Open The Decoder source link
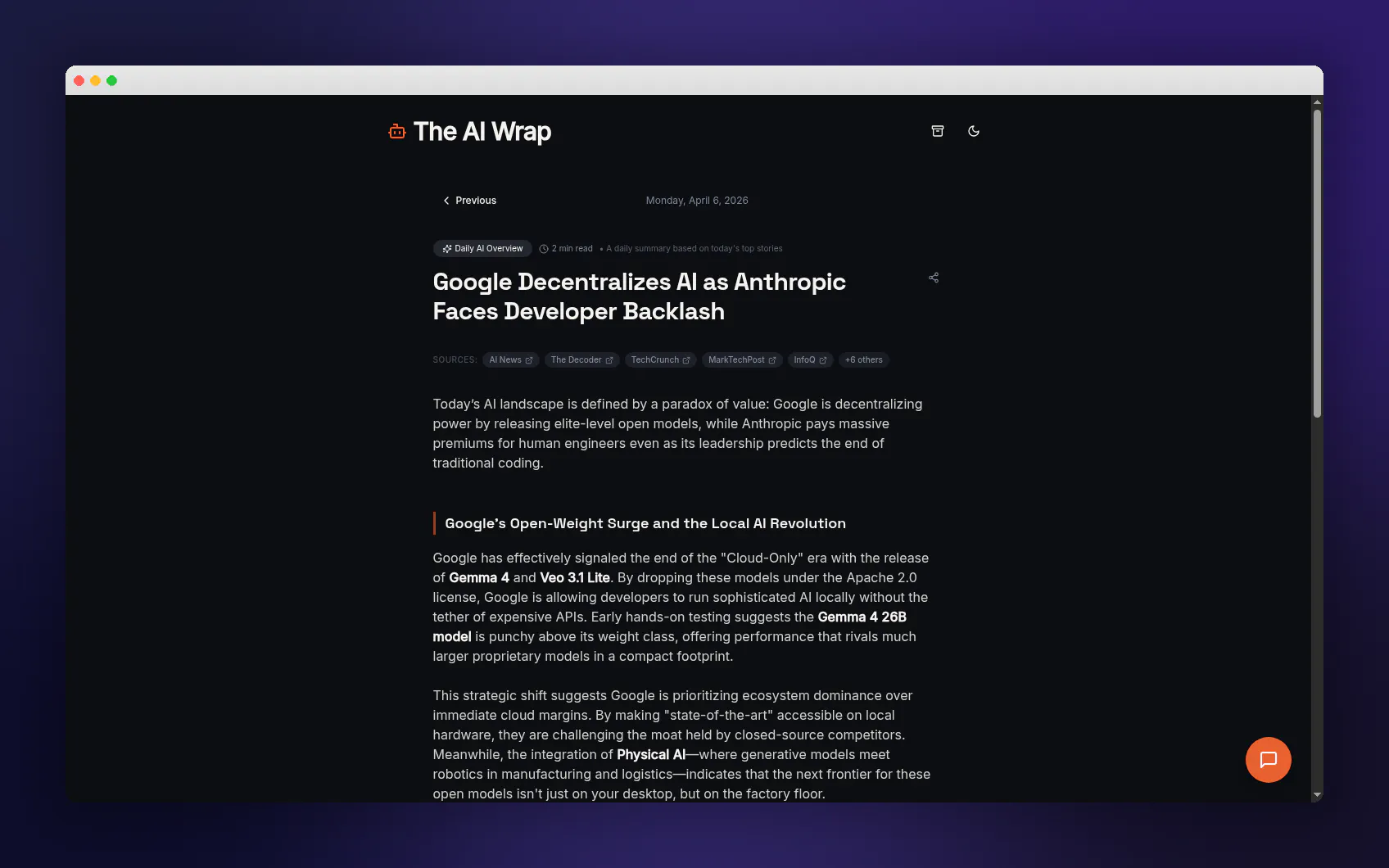 (x=581, y=360)
